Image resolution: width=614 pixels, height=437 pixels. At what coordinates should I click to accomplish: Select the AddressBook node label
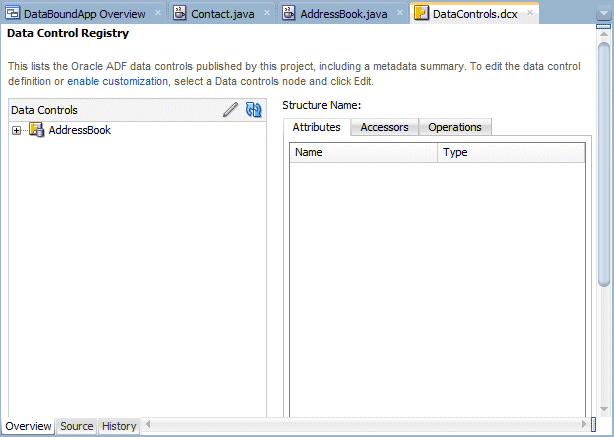coord(79,130)
